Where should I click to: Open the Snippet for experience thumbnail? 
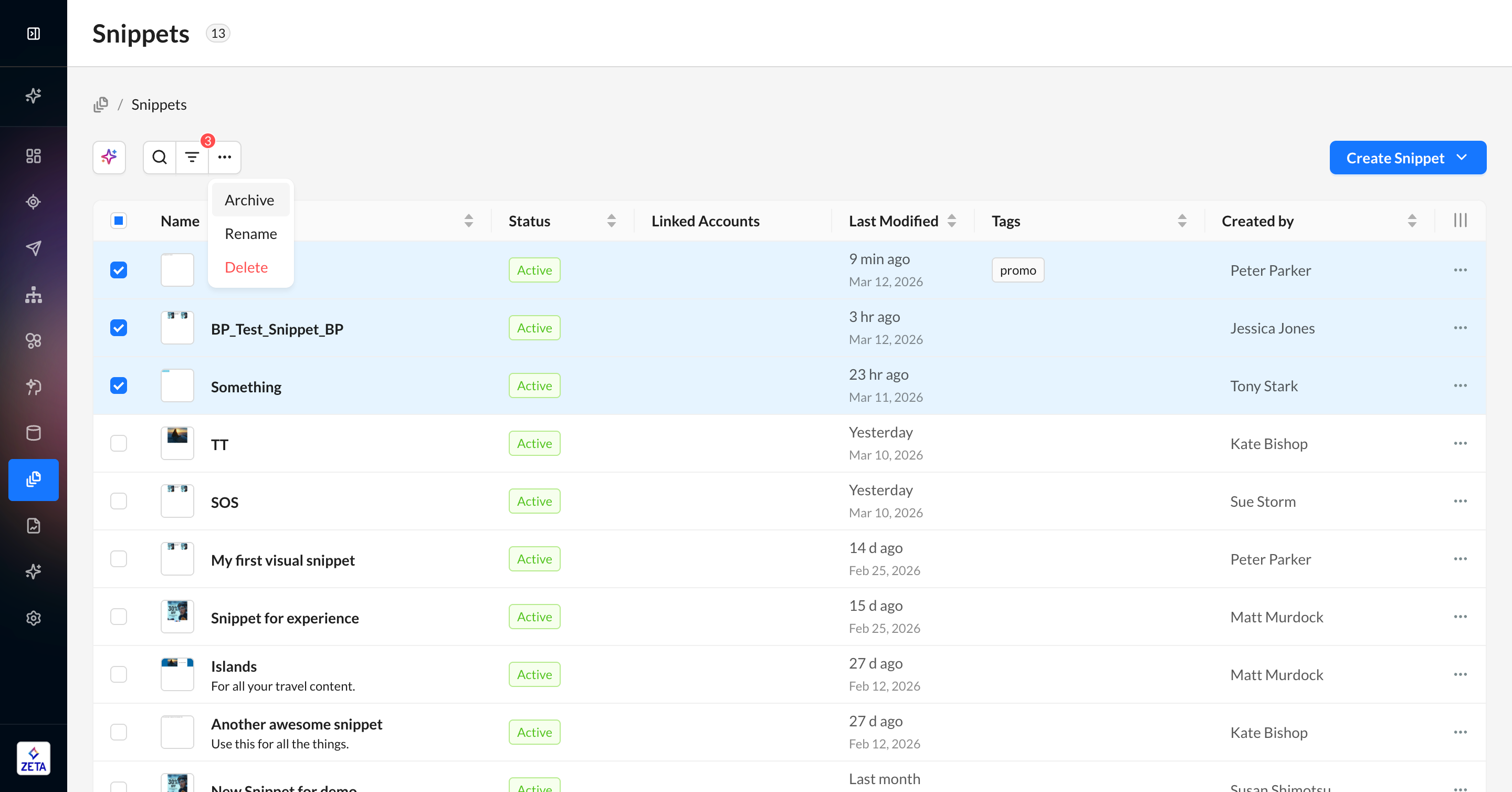[177, 617]
